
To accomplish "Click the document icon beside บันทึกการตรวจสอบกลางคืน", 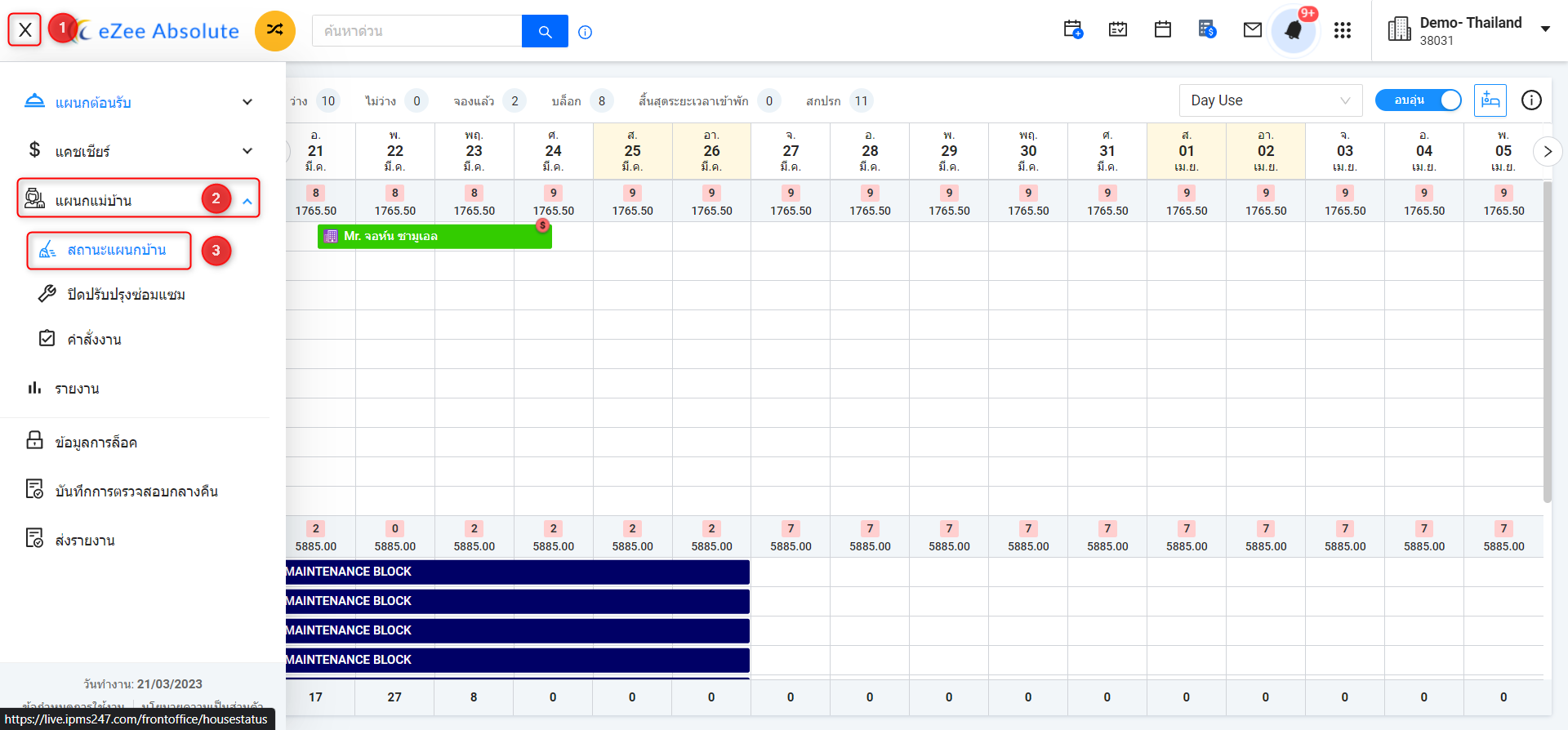I will click(x=34, y=489).
